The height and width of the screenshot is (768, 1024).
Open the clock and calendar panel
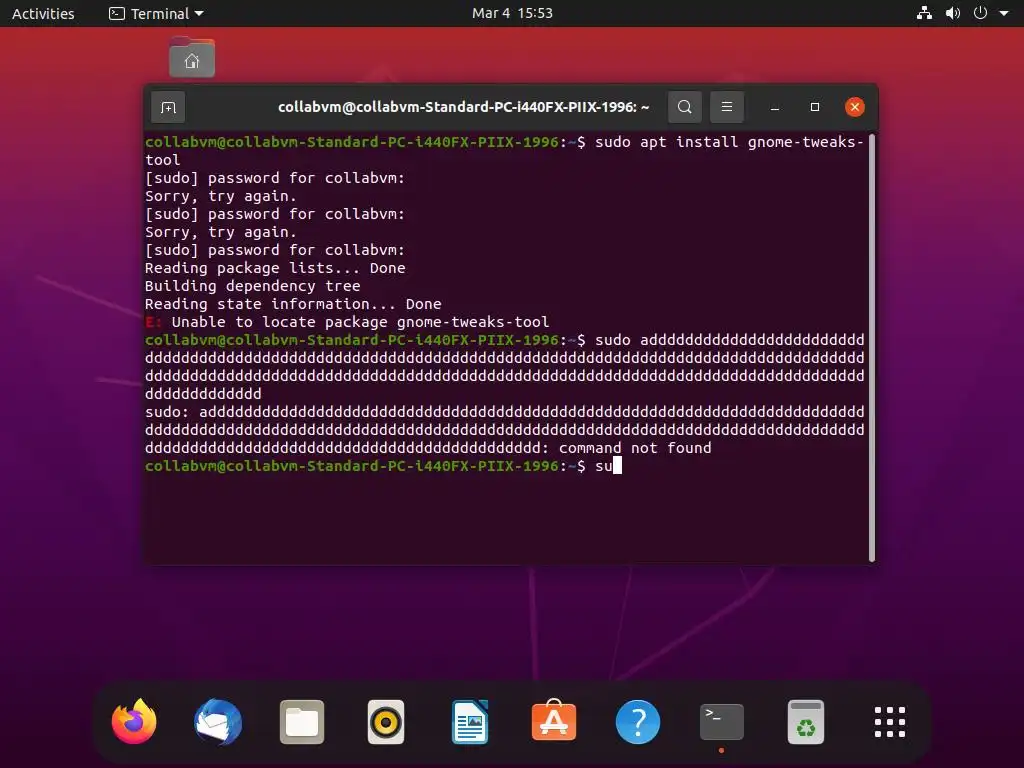pyautogui.click(x=512, y=13)
